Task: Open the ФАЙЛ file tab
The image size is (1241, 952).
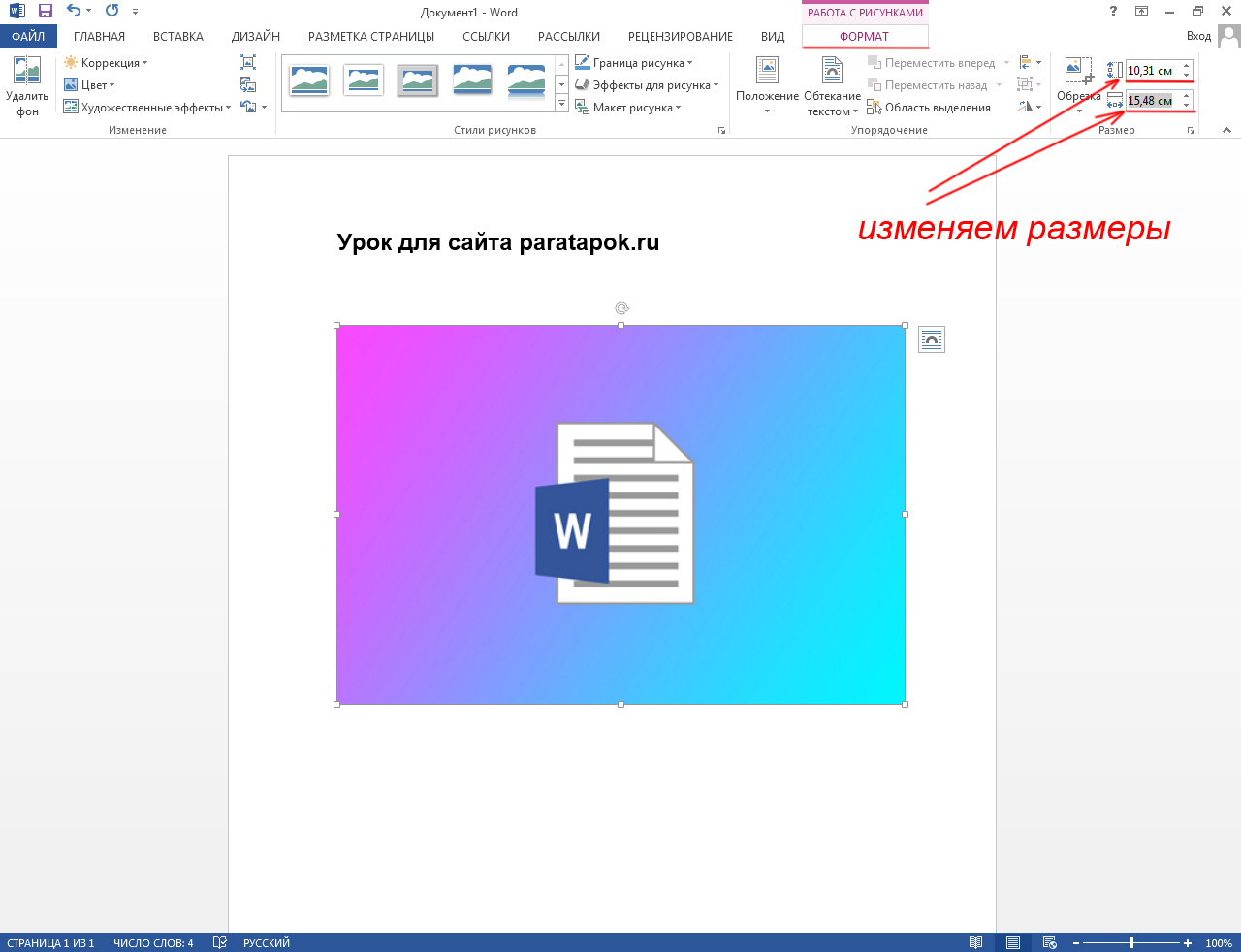Action: point(28,37)
